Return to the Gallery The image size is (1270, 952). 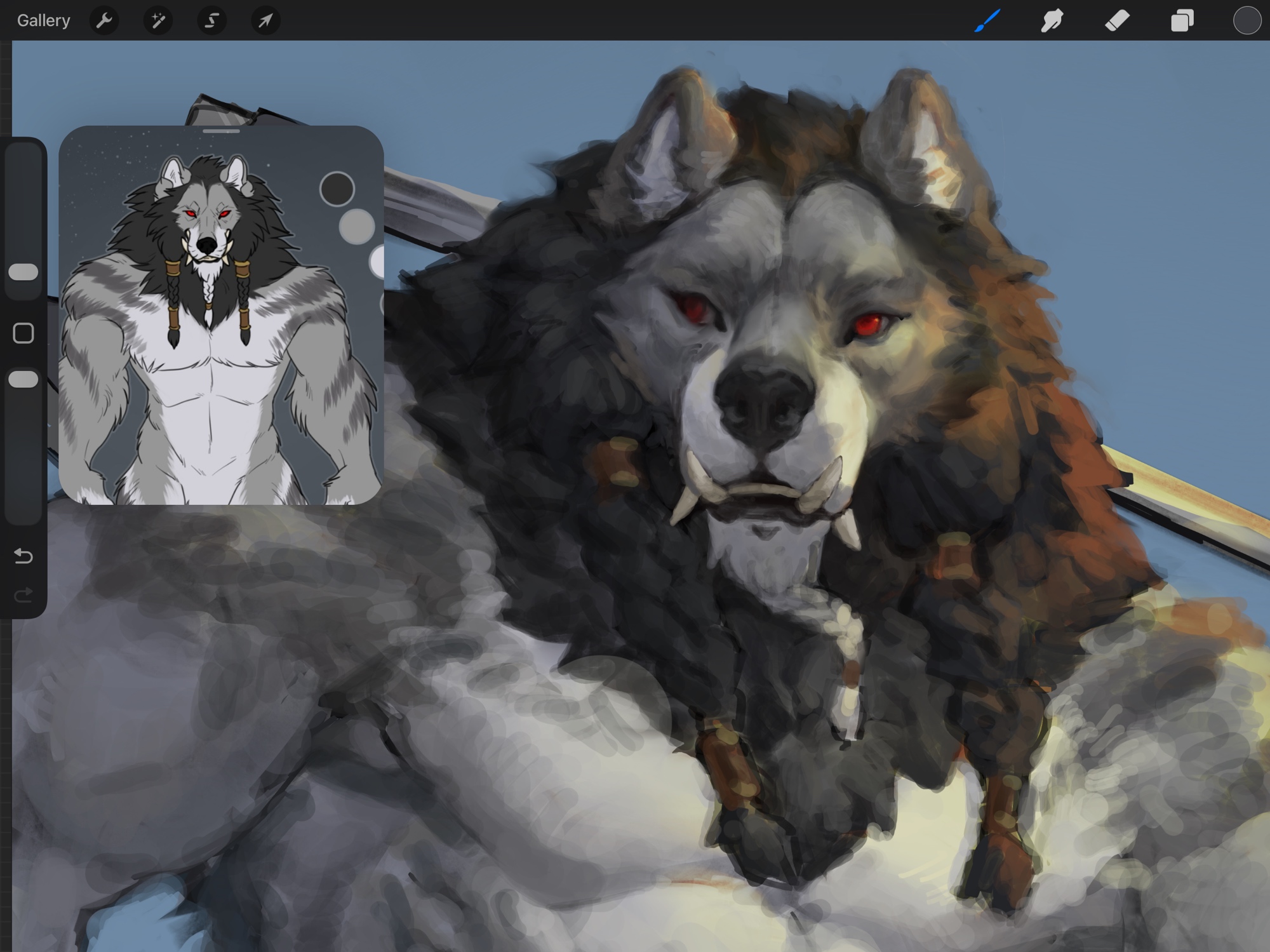43,21
